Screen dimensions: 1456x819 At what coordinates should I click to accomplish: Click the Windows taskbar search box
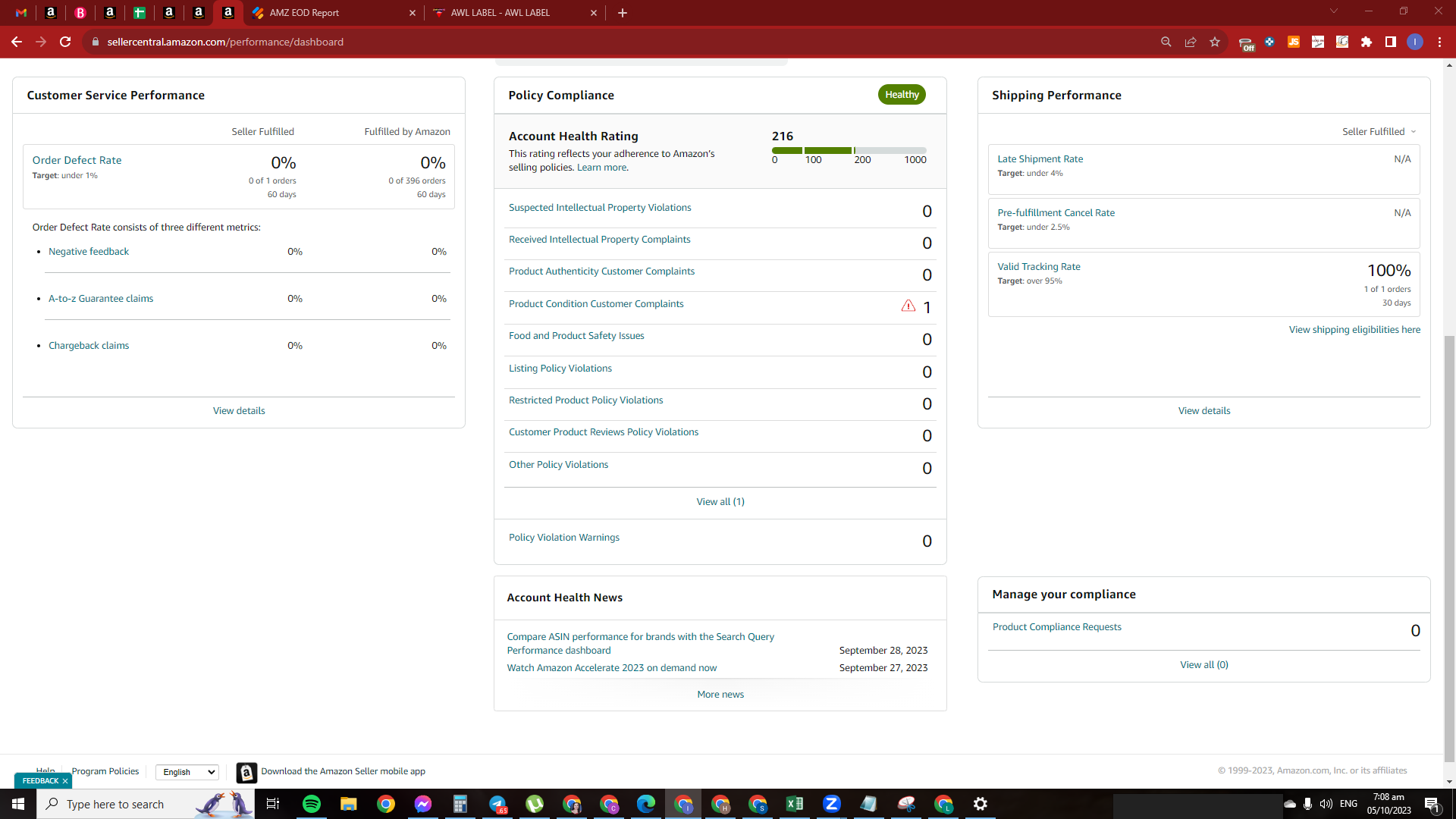click(145, 804)
